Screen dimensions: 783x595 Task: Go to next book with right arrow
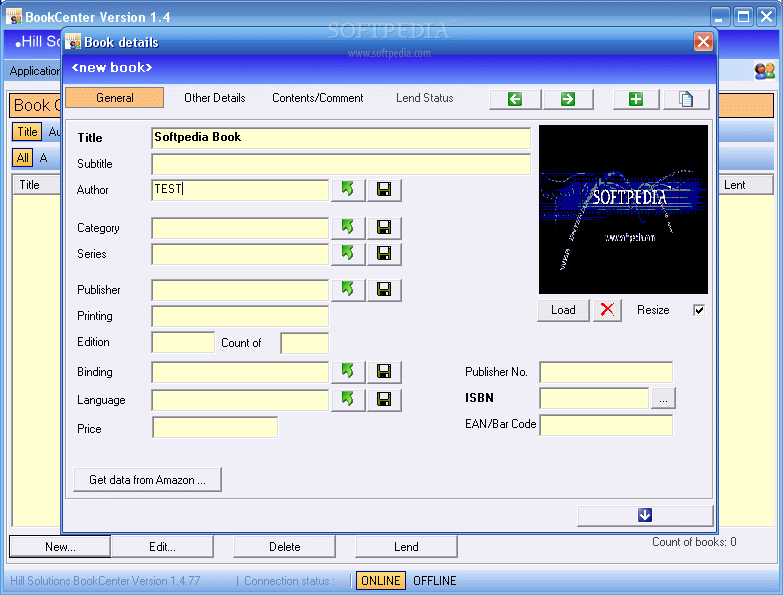[x=568, y=99]
